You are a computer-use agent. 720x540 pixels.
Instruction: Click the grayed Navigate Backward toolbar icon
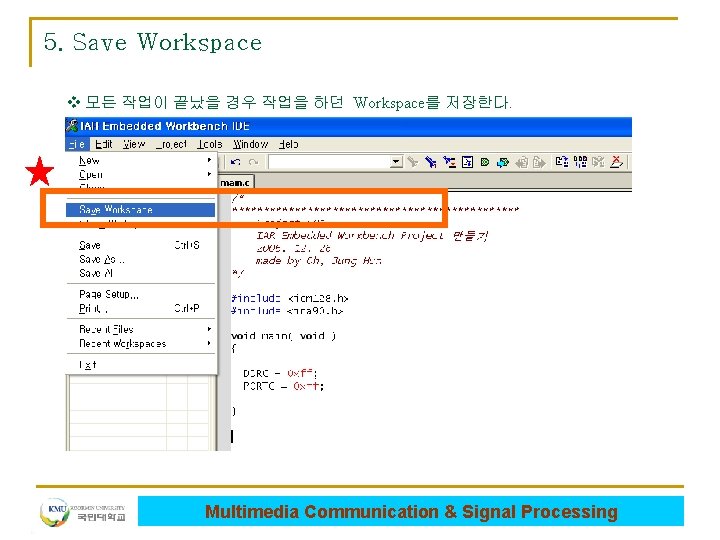pyautogui.click(x=522, y=162)
